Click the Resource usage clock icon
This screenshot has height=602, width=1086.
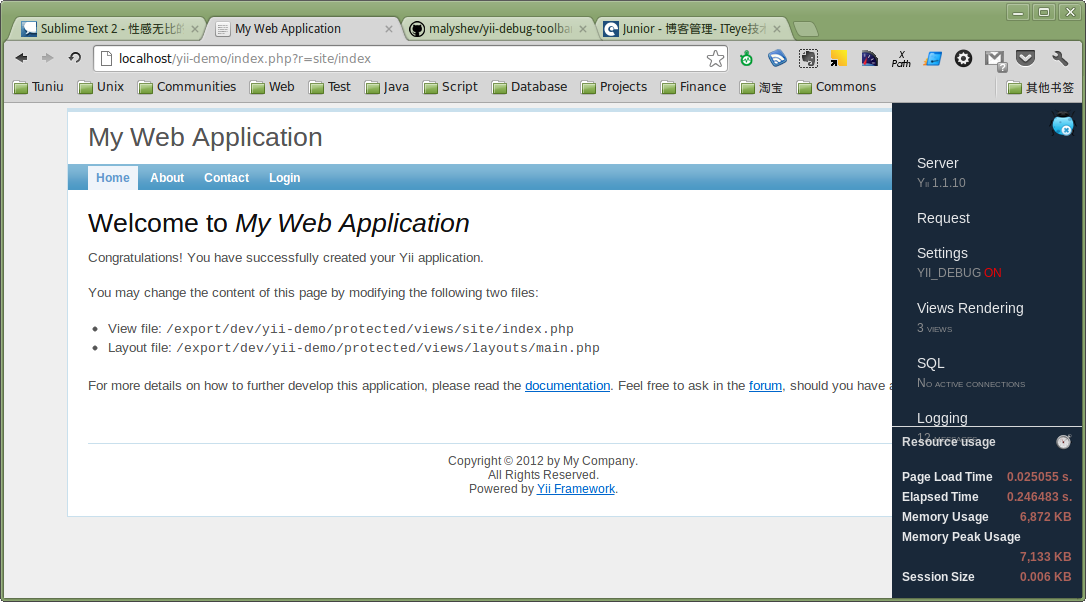[1064, 441]
